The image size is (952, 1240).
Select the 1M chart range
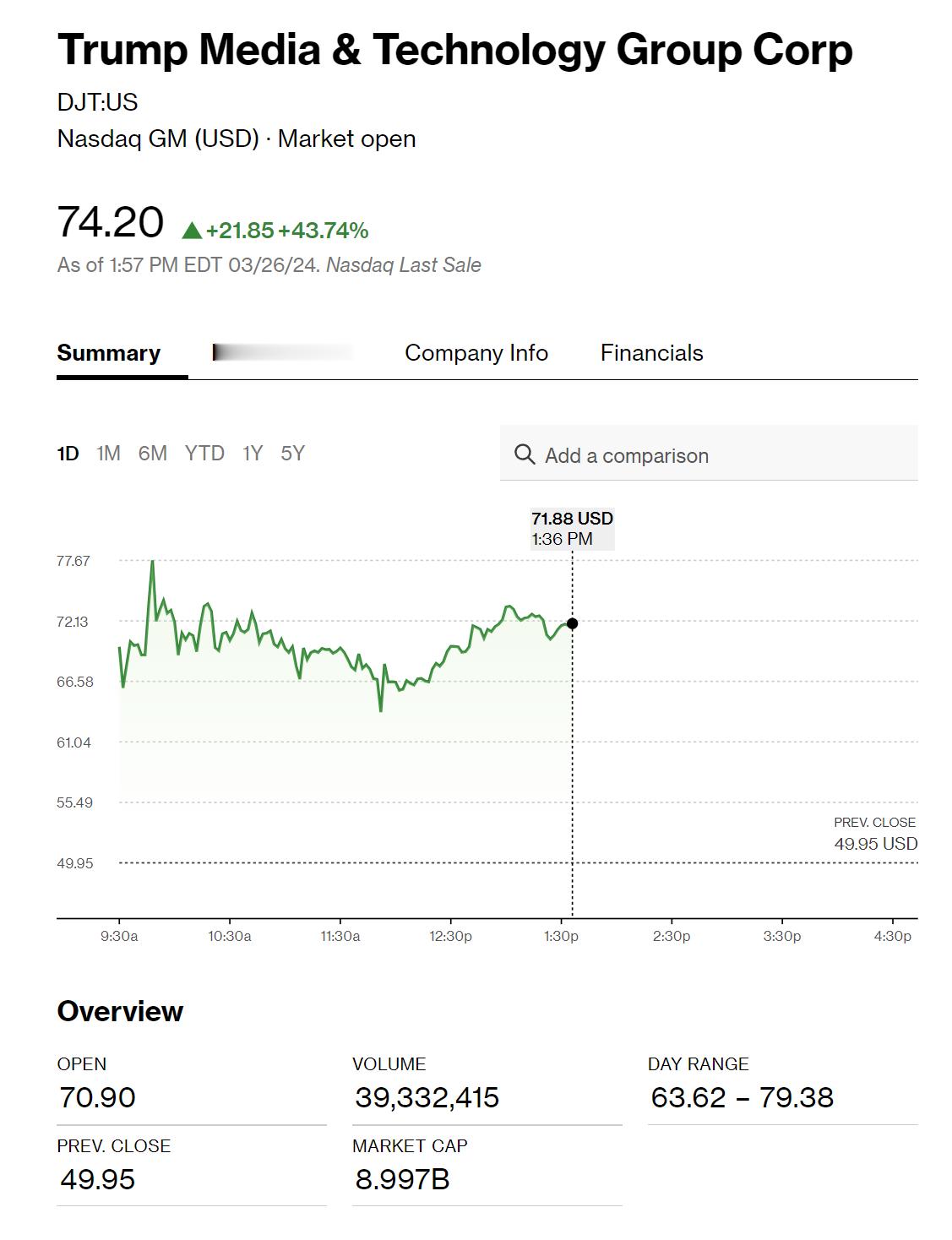(108, 454)
